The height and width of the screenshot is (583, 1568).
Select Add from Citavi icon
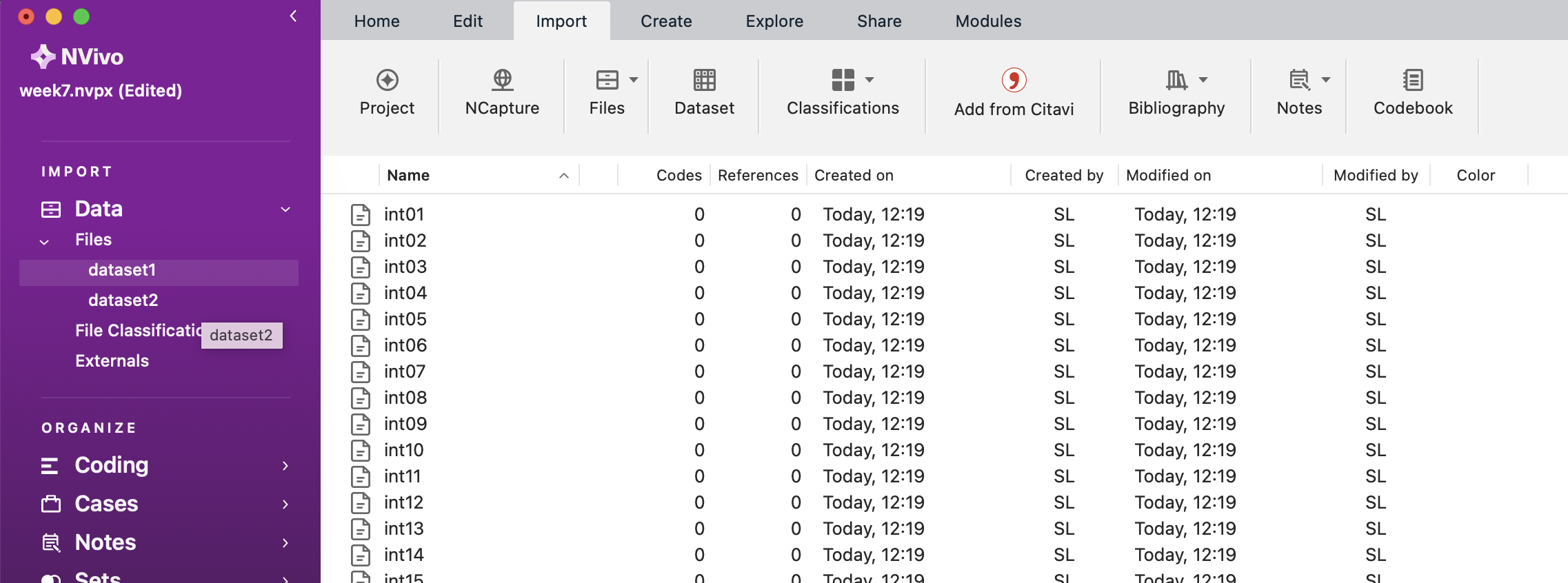1014,81
